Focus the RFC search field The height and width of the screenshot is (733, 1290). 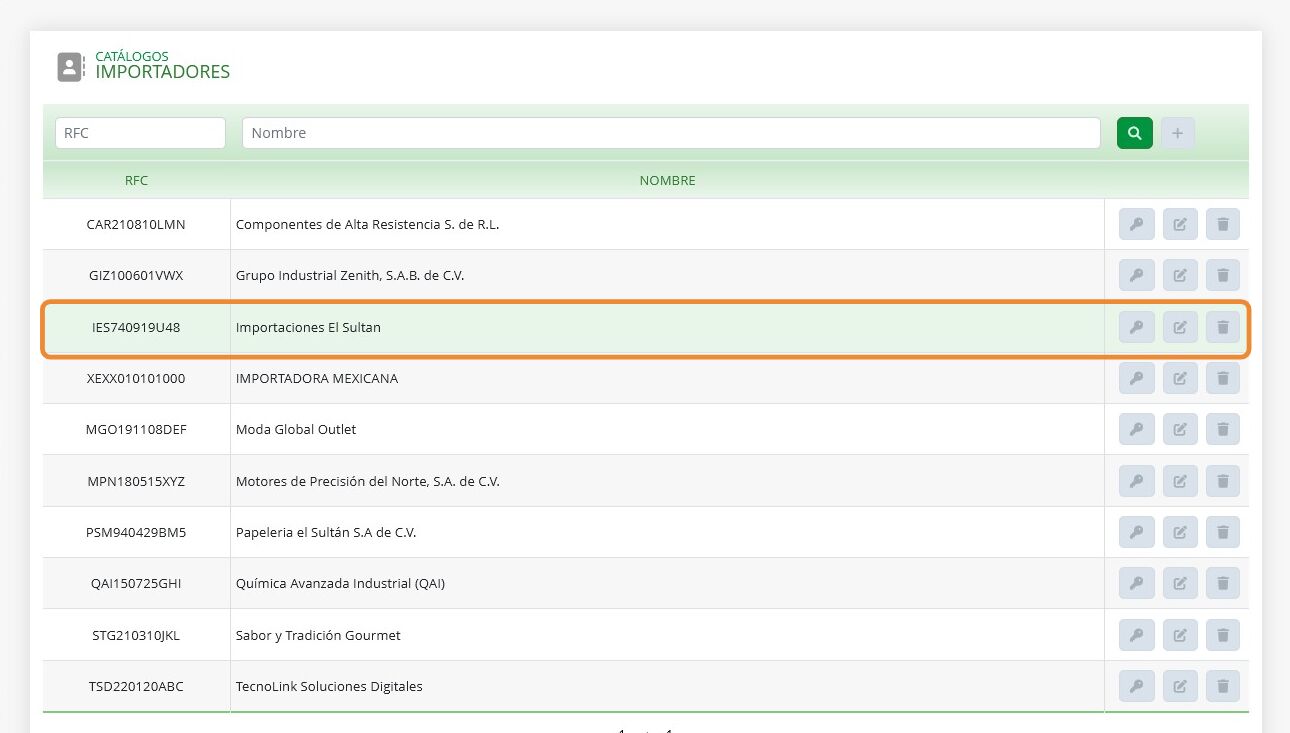coord(140,133)
